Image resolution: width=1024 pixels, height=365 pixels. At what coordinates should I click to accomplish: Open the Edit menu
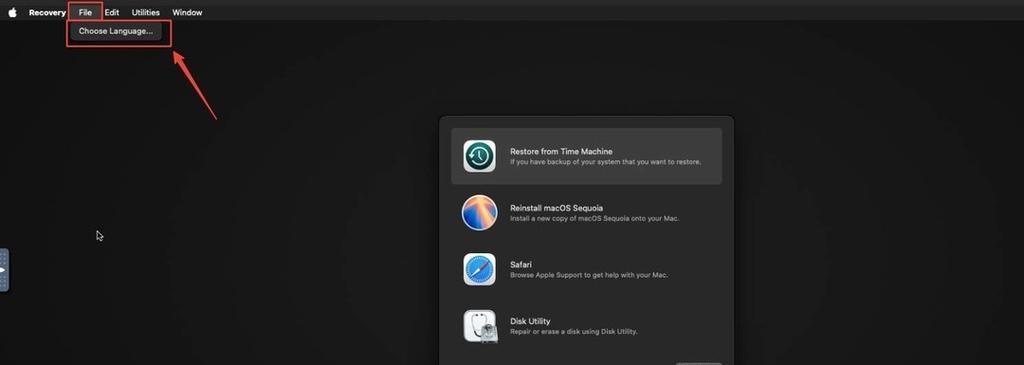112,12
